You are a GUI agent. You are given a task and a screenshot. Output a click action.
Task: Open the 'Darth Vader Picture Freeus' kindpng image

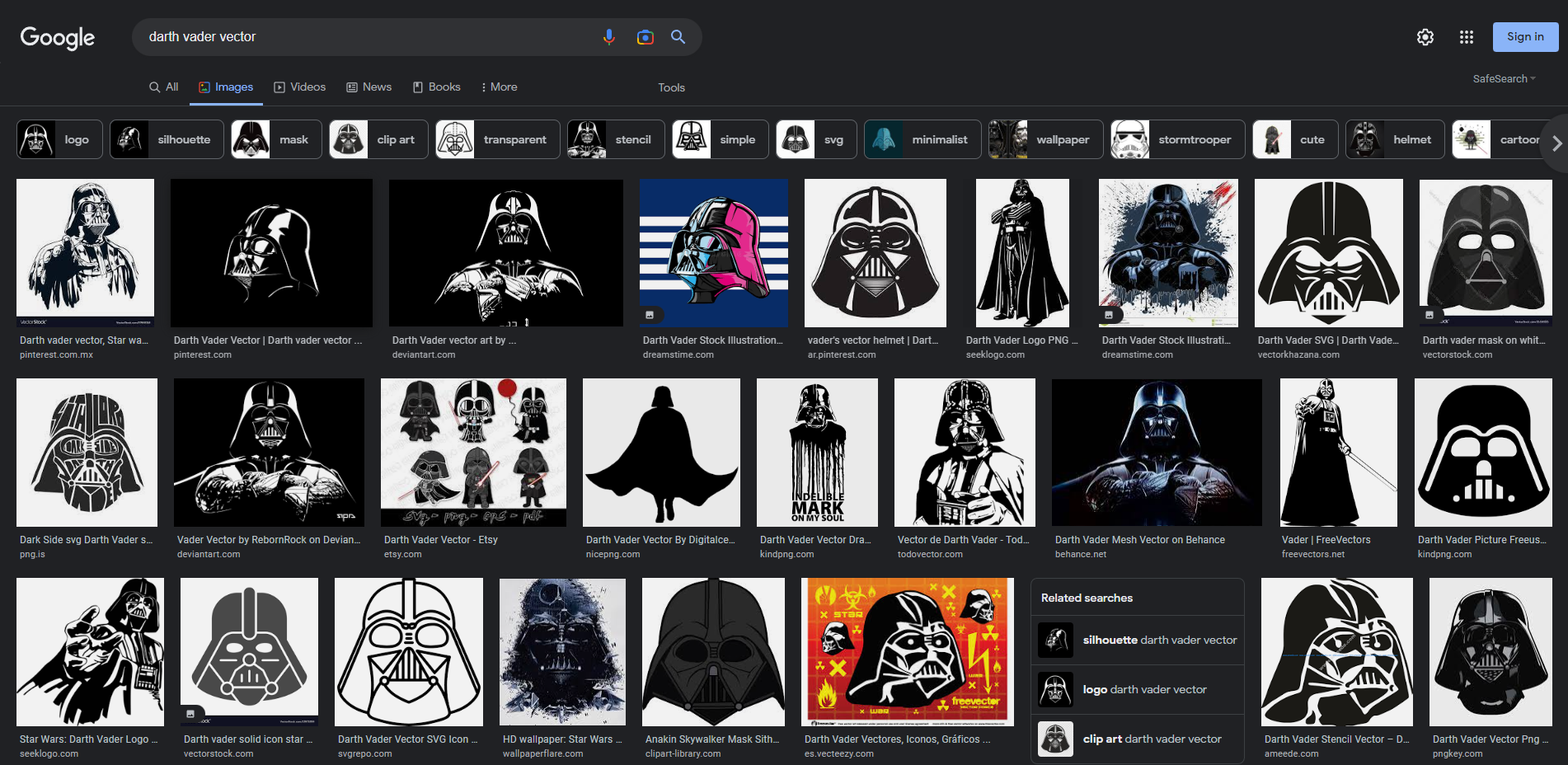1483,453
